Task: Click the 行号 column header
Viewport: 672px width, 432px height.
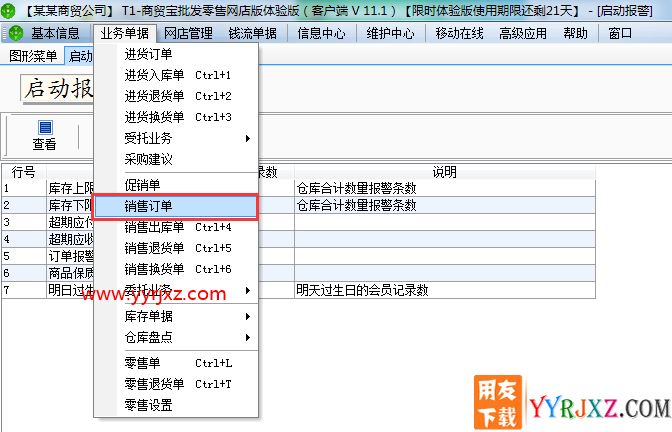Action: pos(24,172)
